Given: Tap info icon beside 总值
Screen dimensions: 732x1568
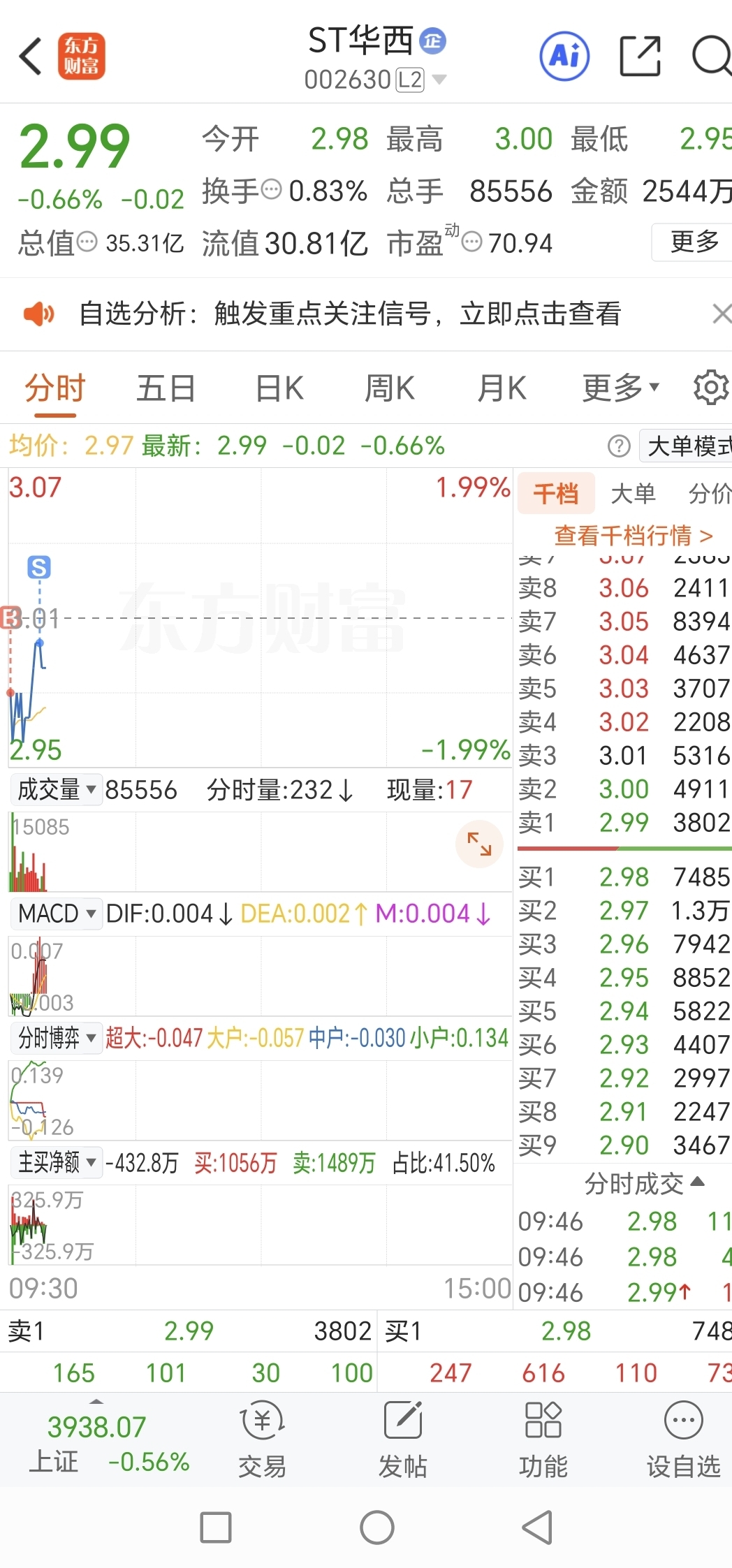Looking at the screenshot, I should [x=87, y=242].
